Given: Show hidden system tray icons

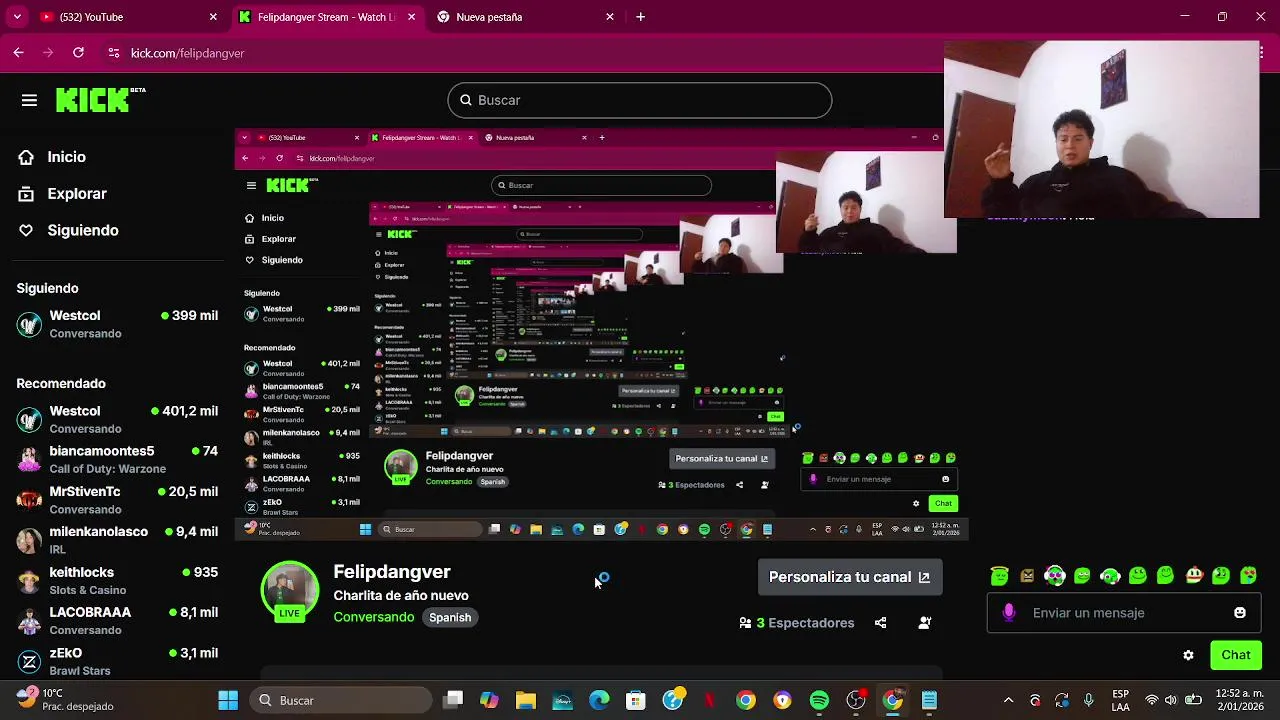Looking at the screenshot, I should pos(1008,700).
